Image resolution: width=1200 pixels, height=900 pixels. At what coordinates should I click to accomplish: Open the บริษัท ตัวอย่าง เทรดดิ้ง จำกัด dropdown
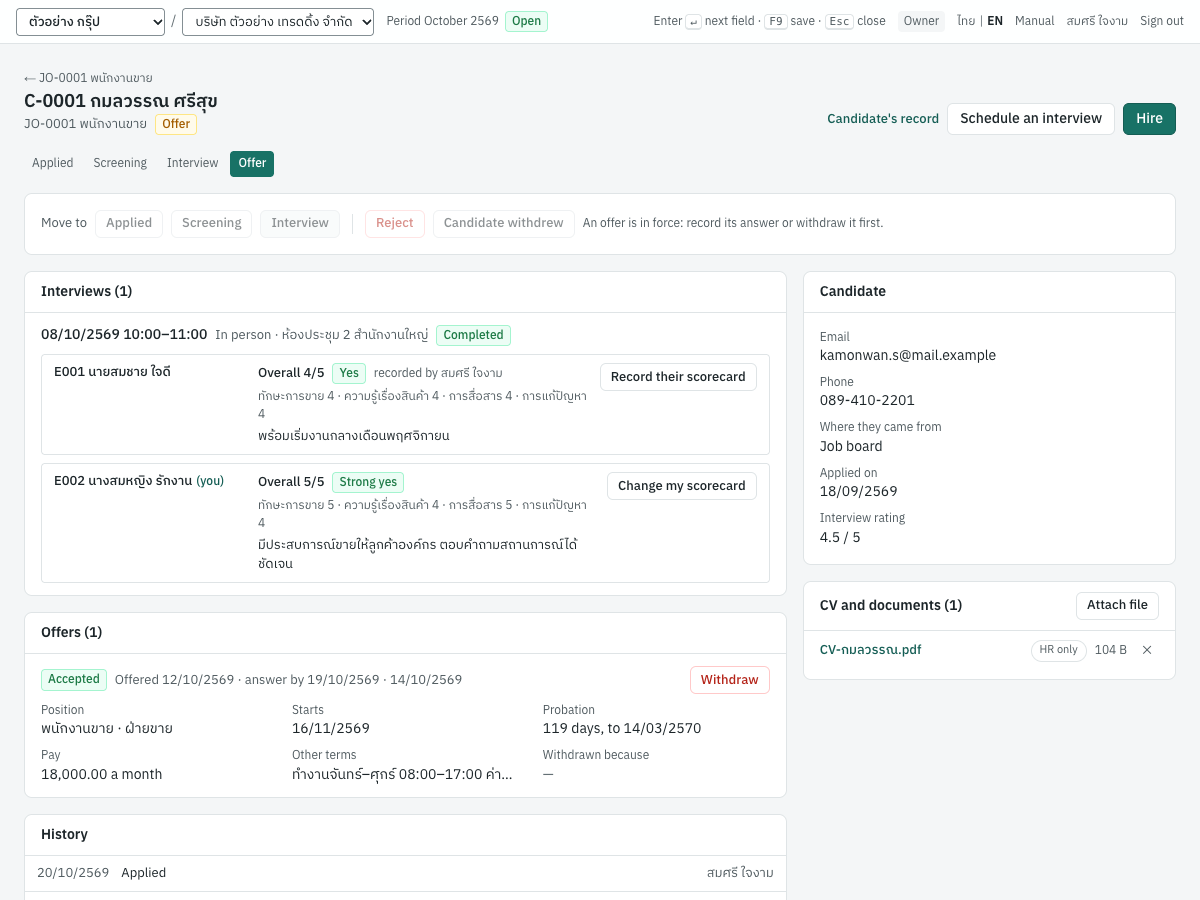[278, 22]
